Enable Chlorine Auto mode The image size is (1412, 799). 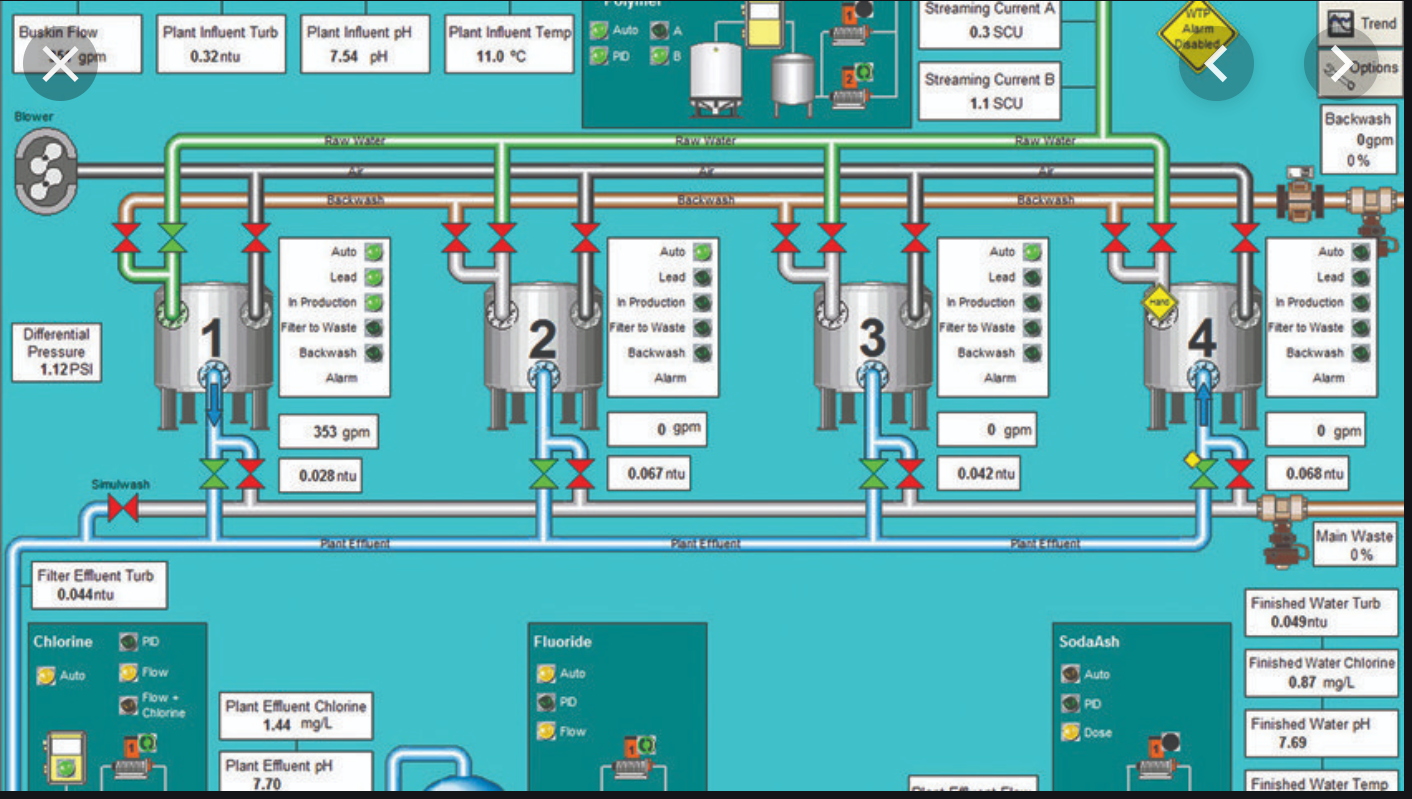[46, 676]
